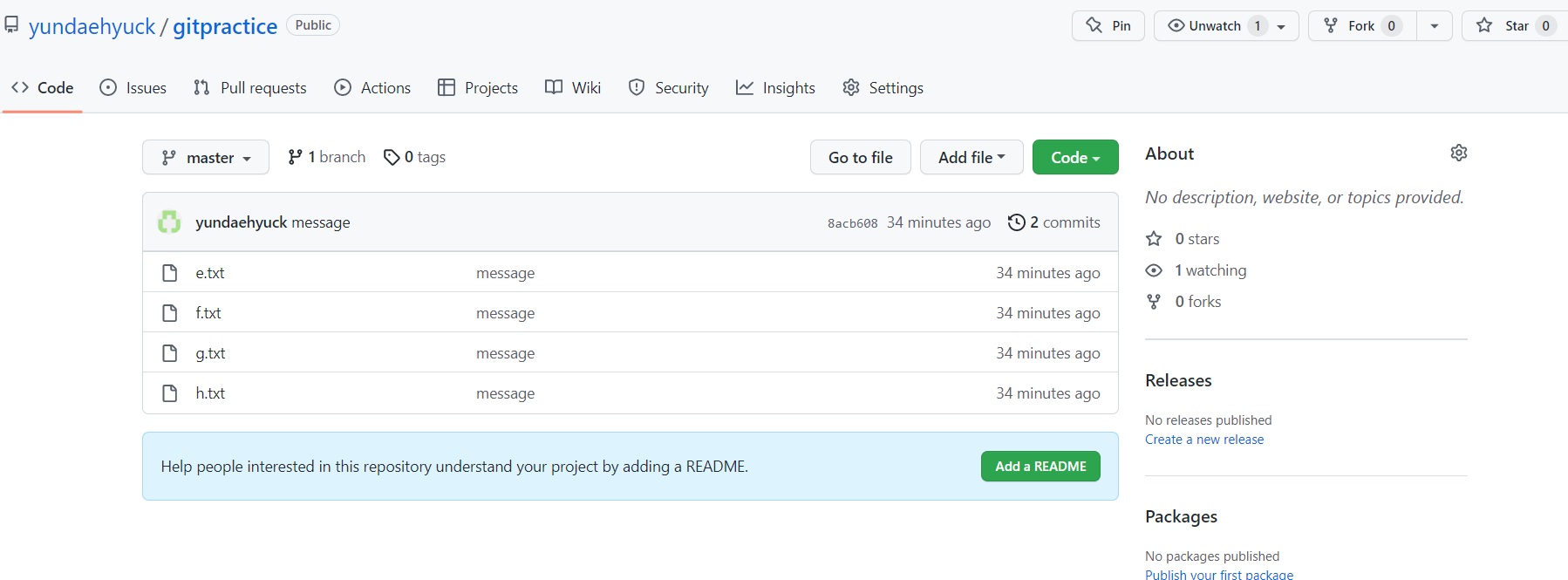This screenshot has width=1568, height=580.
Task: Open the 1 watching link
Action: (x=1210, y=270)
